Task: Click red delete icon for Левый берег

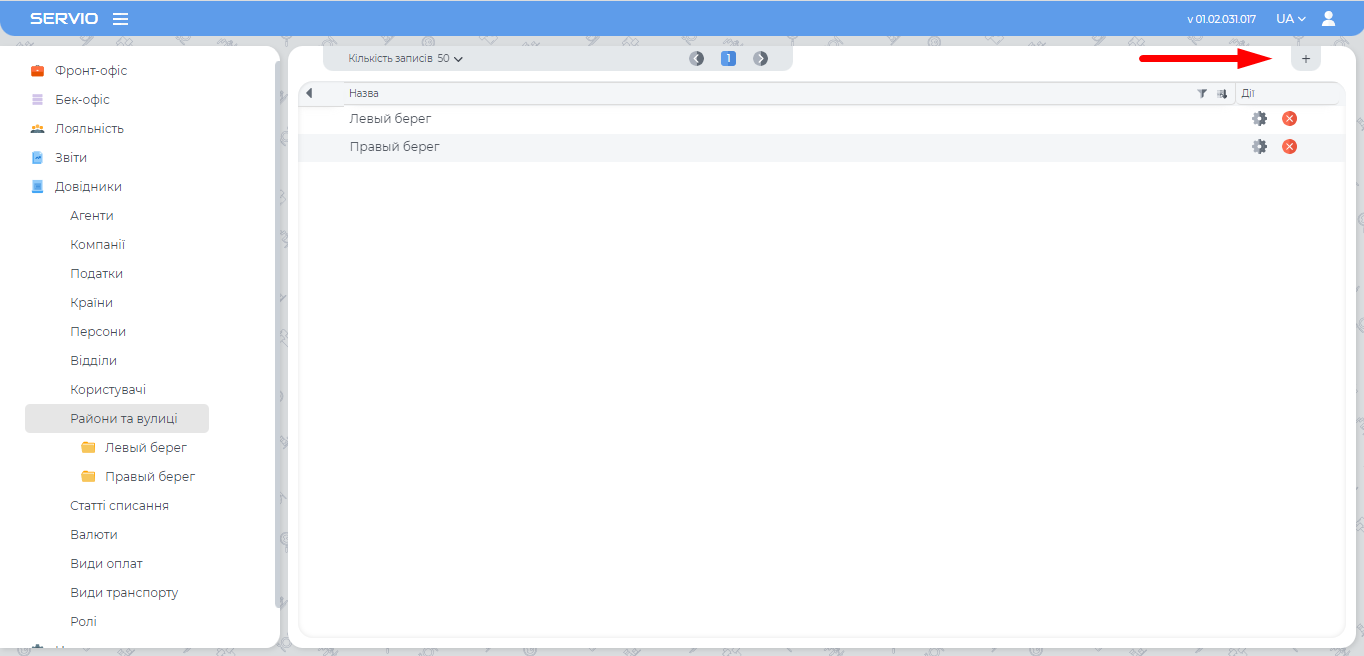Action: pos(1289,119)
